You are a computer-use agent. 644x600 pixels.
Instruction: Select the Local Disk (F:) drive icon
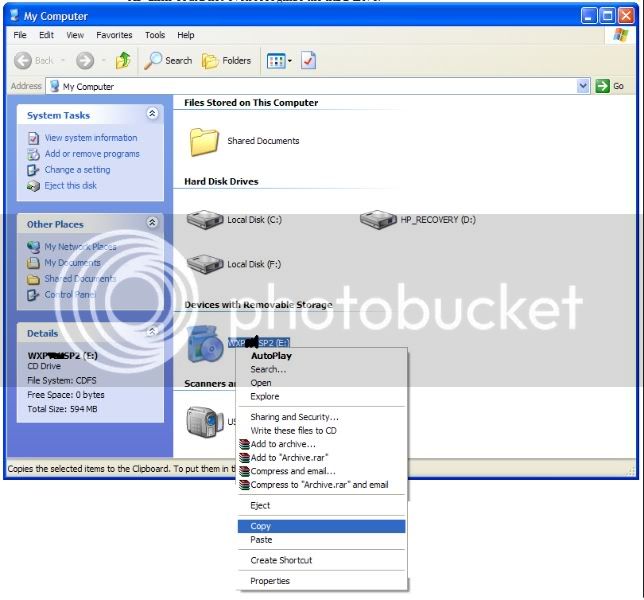(x=205, y=264)
